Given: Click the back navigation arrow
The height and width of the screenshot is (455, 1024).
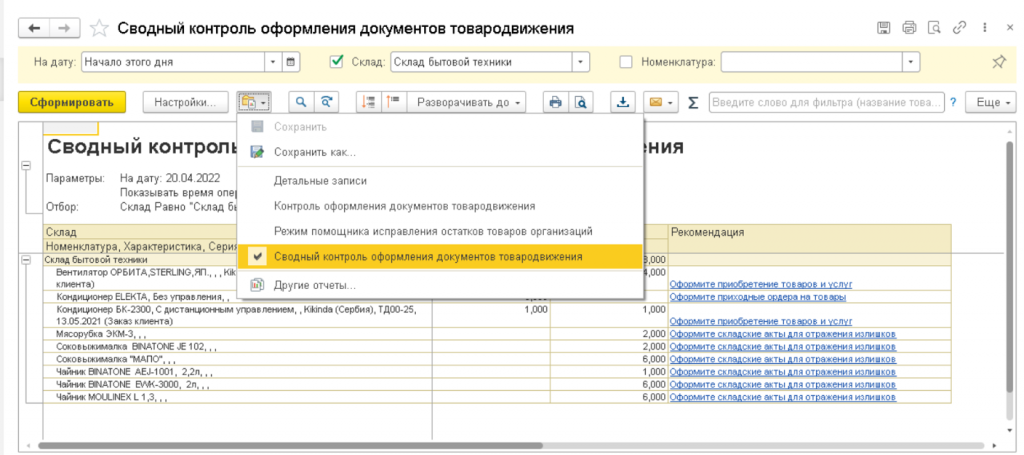Looking at the screenshot, I should 34,28.
